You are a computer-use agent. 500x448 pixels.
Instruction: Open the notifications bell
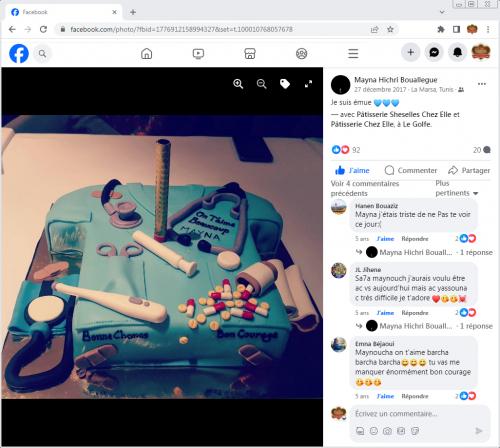457,52
